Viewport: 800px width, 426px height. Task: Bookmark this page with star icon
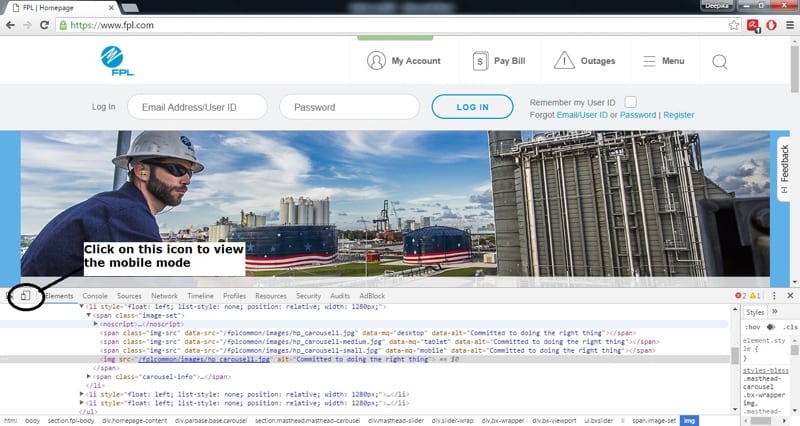(734, 24)
